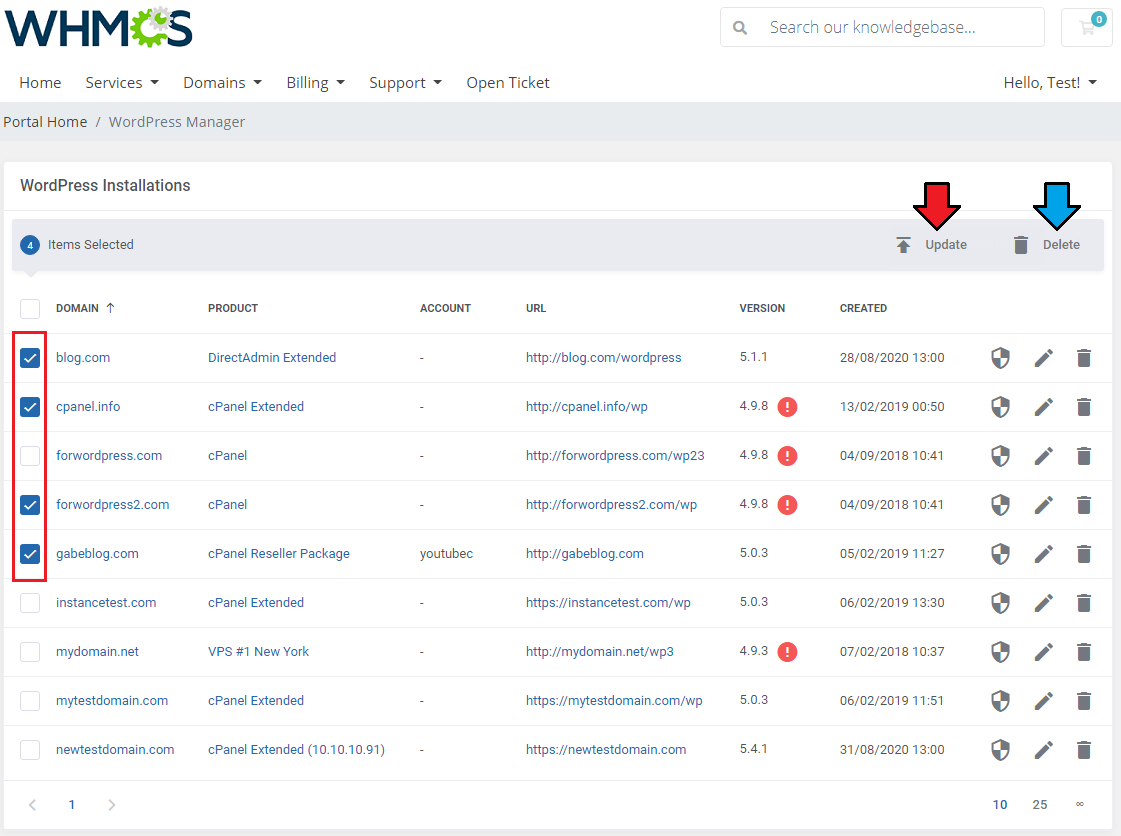Check the instancetest.com checkbox
Image resolution: width=1121 pixels, height=836 pixels.
pyautogui.click(x=30, y=603)
